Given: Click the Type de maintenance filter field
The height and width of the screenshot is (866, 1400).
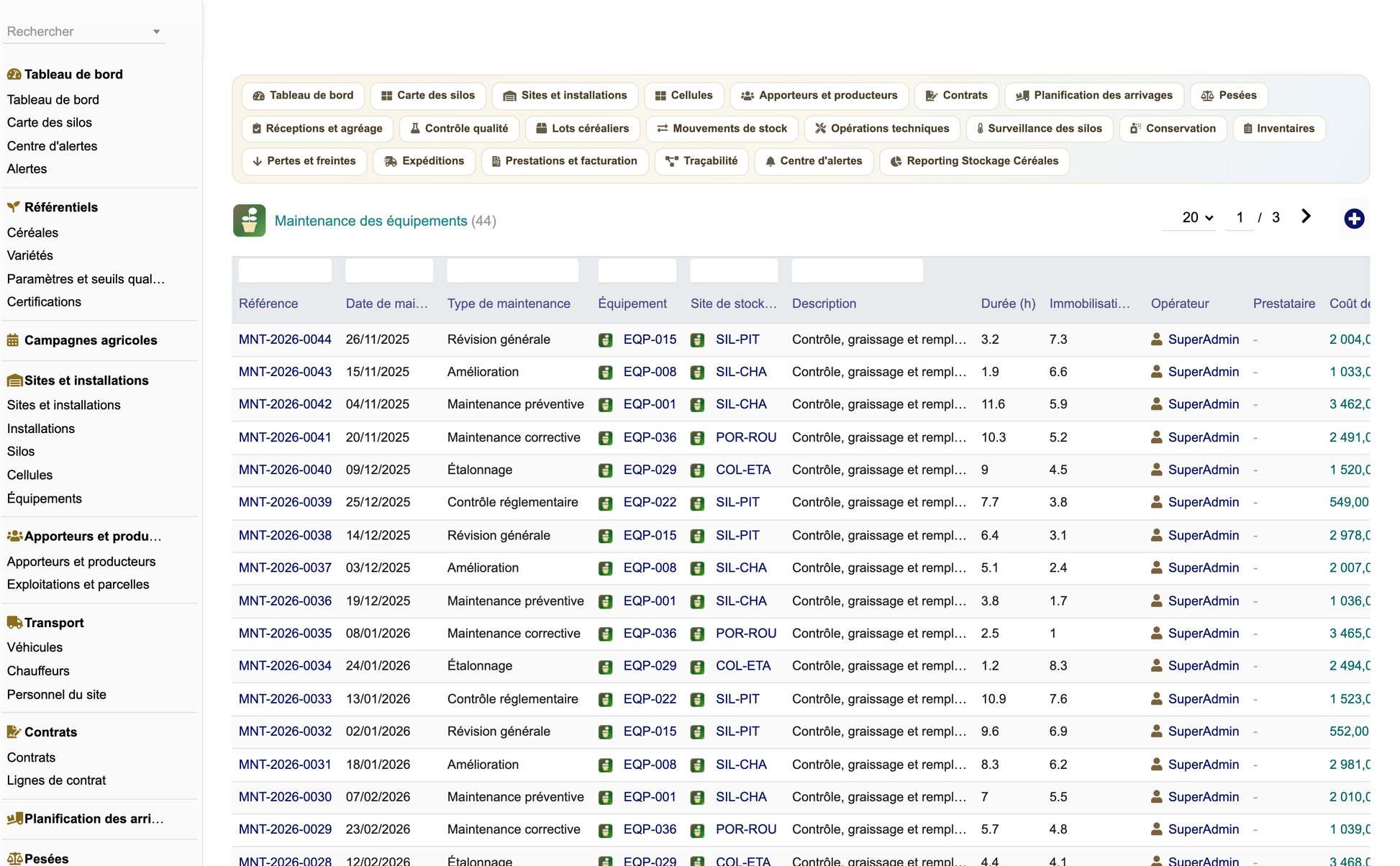Looking at the screenshot, I should [x=512, y=270].
